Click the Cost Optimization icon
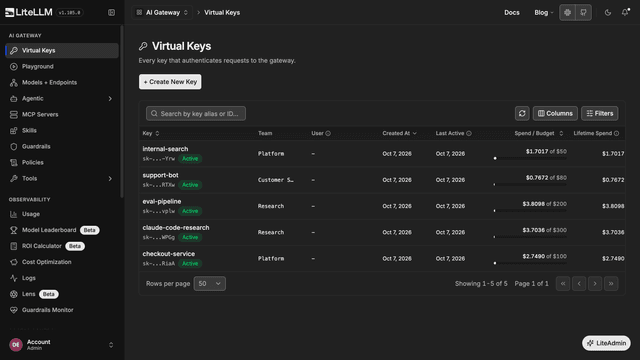Viewport: 640px width, 360px height. tap(13, 262)
